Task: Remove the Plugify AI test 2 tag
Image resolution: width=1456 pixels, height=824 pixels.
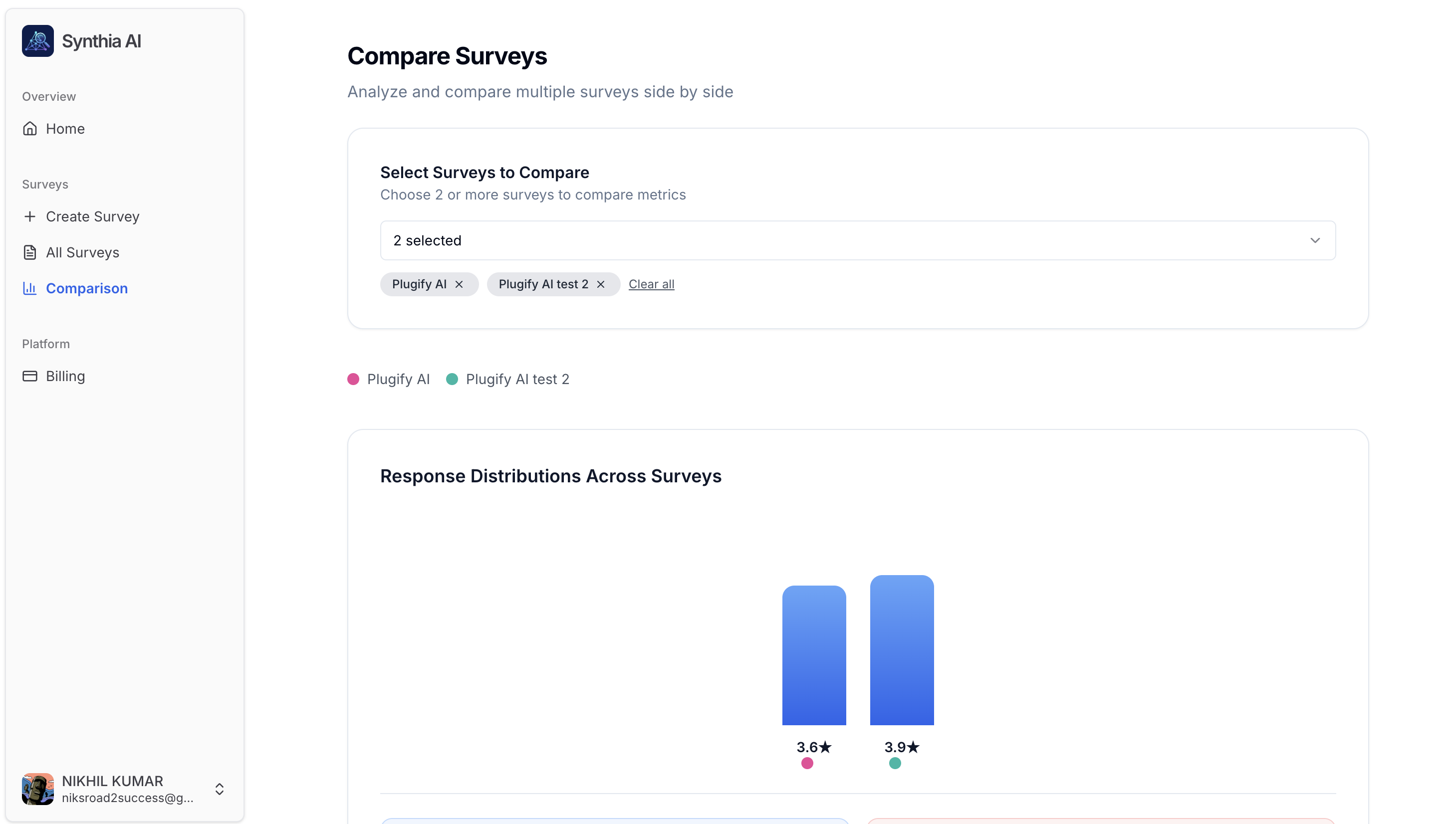Action: coord(601,284)
